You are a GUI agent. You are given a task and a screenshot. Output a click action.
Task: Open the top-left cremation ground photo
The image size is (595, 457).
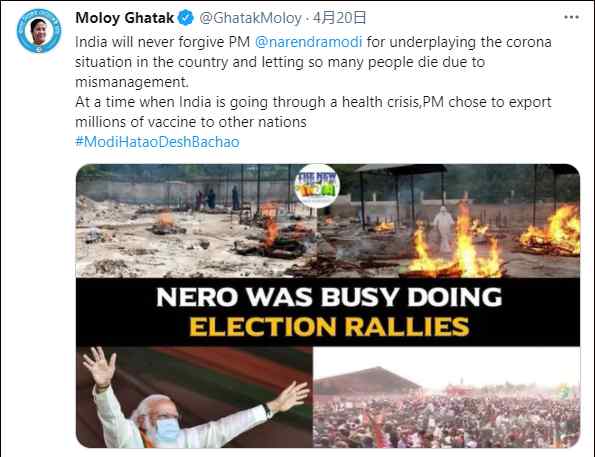pos(197,221)
